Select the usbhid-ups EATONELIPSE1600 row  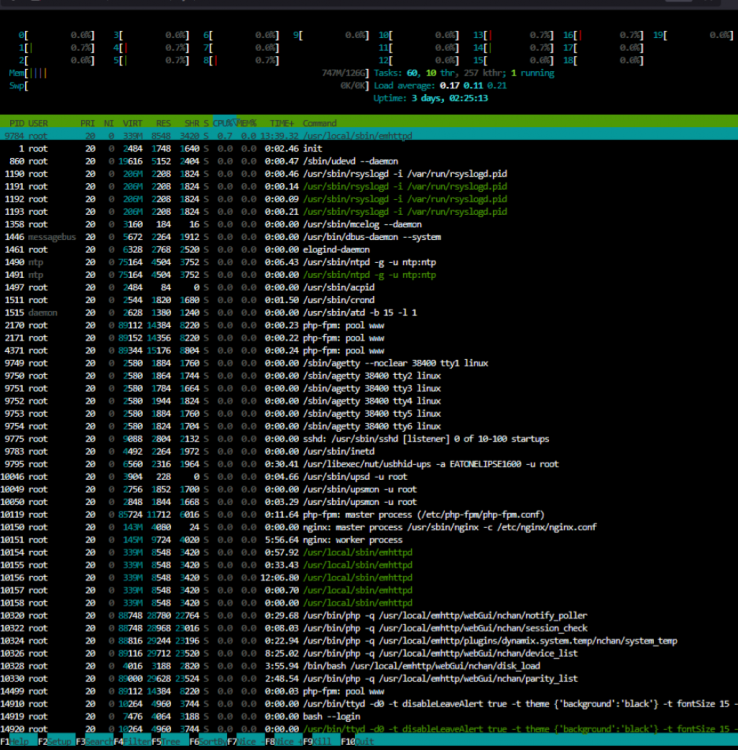tap(369, 464)
